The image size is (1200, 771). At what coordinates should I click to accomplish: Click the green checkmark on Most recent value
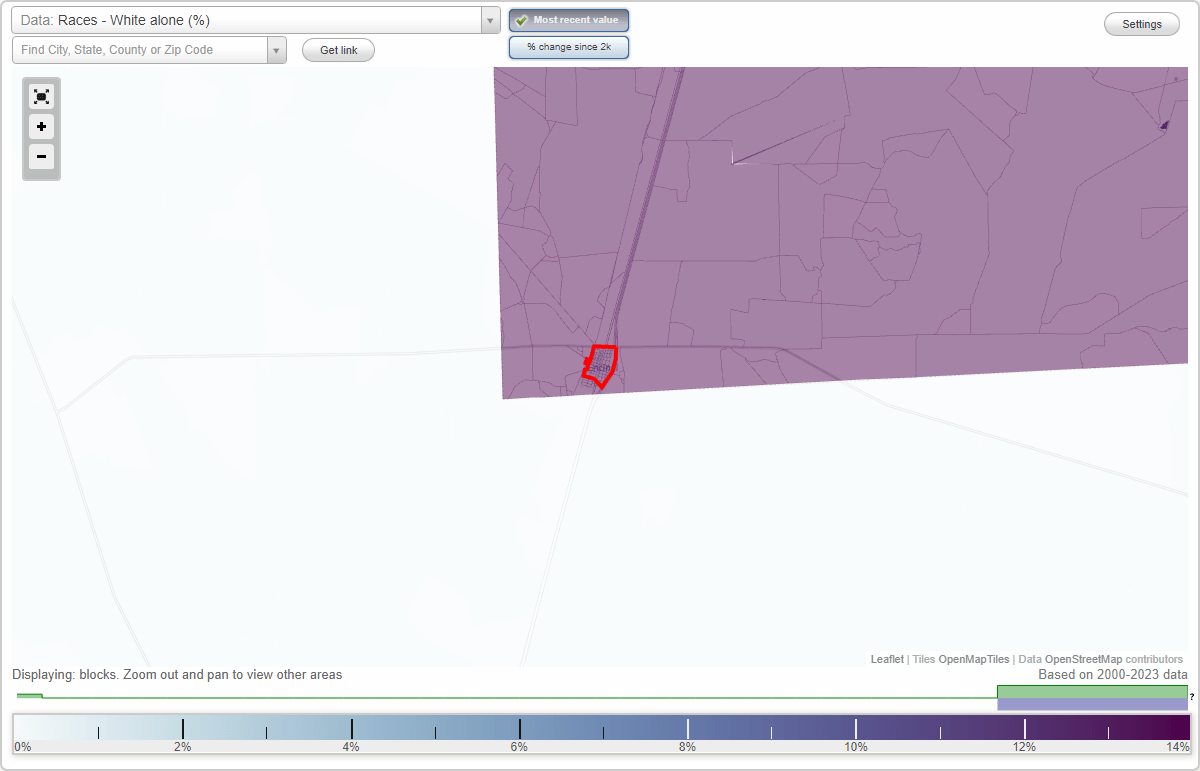[x=521, y=20]
